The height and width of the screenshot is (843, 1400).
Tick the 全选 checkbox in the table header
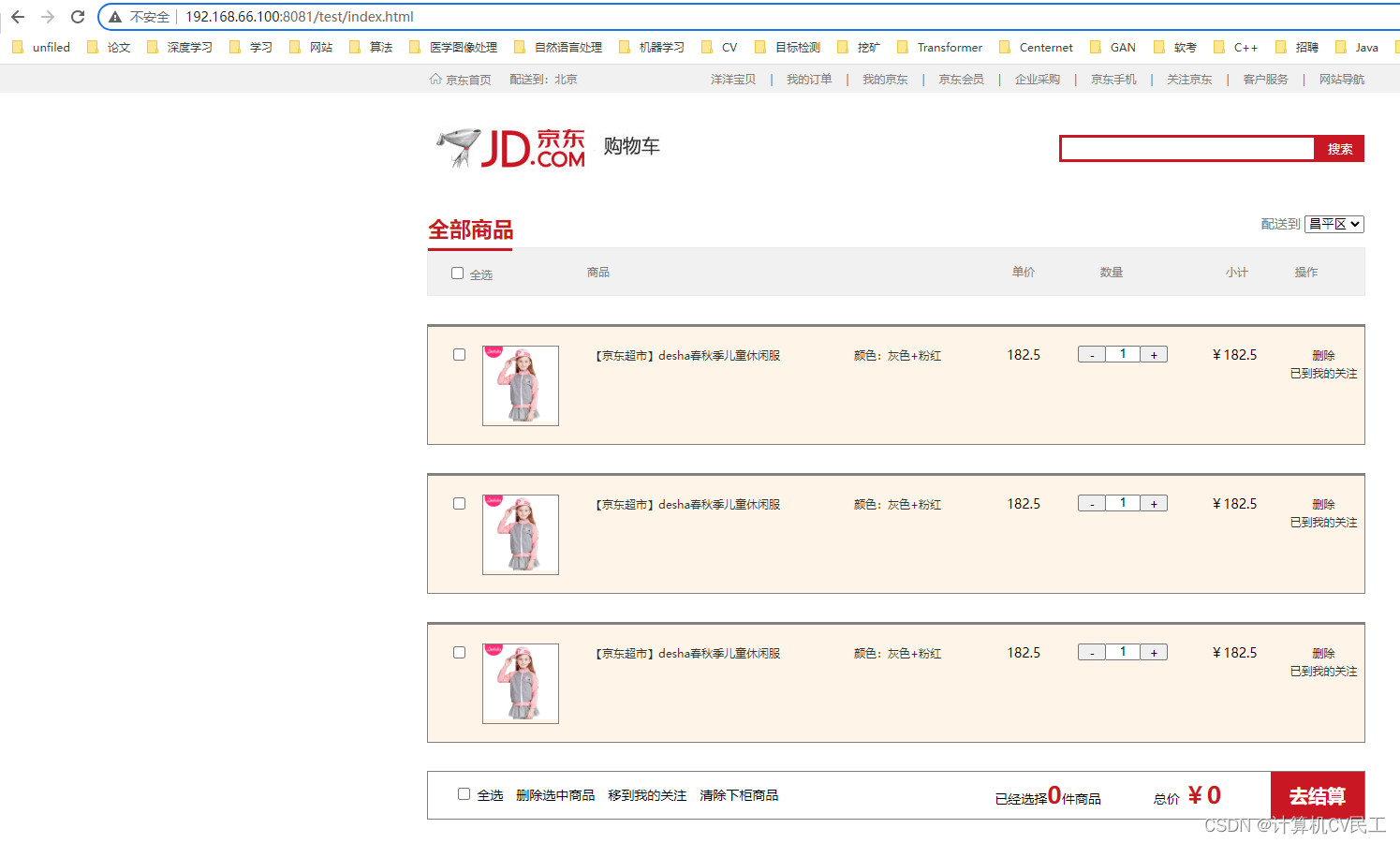pos(458,274)
